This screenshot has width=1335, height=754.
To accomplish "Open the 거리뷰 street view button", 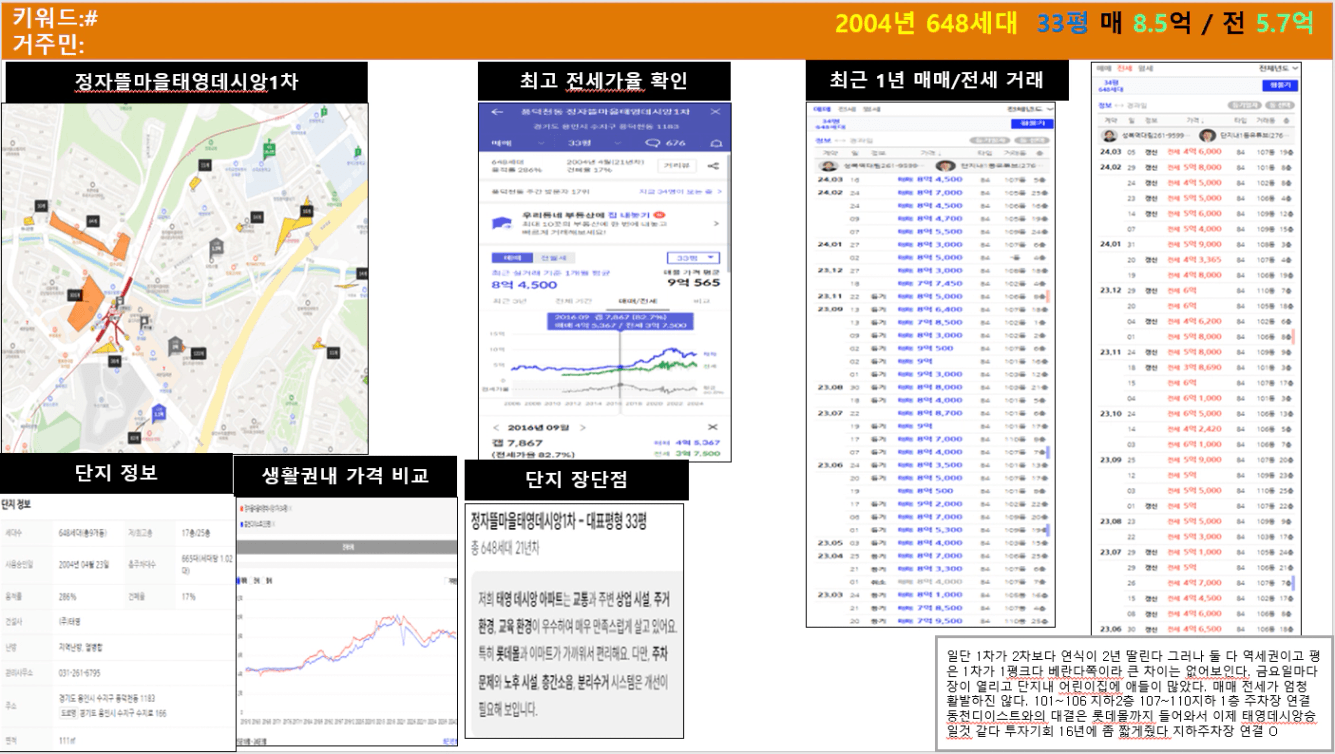I will [676, 165].
